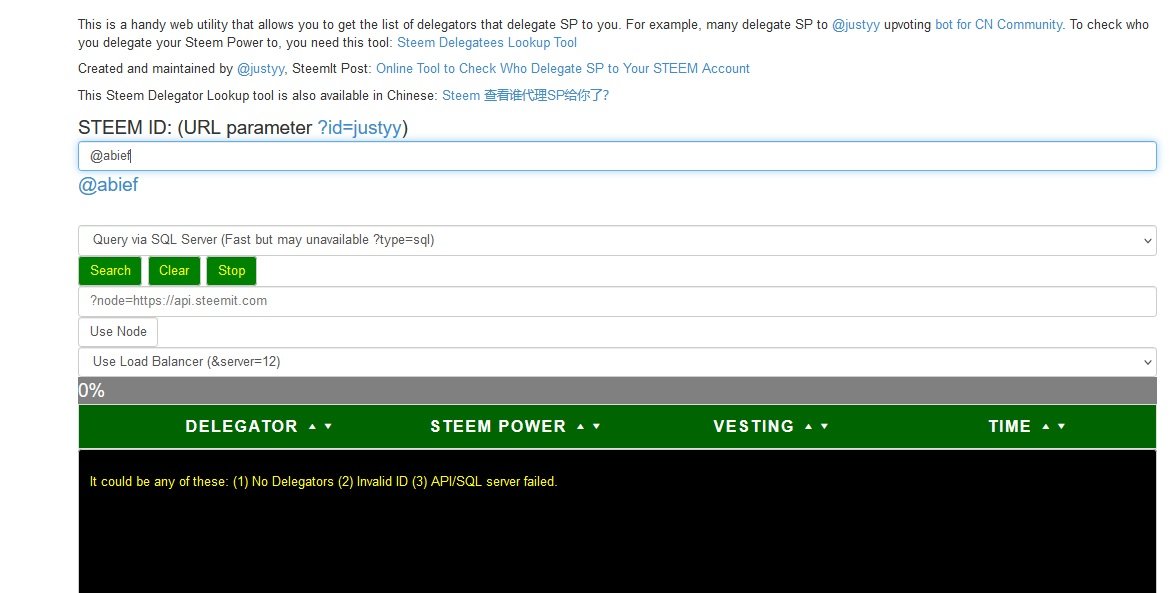The image size is (1176, 593).
Task: Open the ?id=justyy URL parameter link
Action: (x=359, y=128)
